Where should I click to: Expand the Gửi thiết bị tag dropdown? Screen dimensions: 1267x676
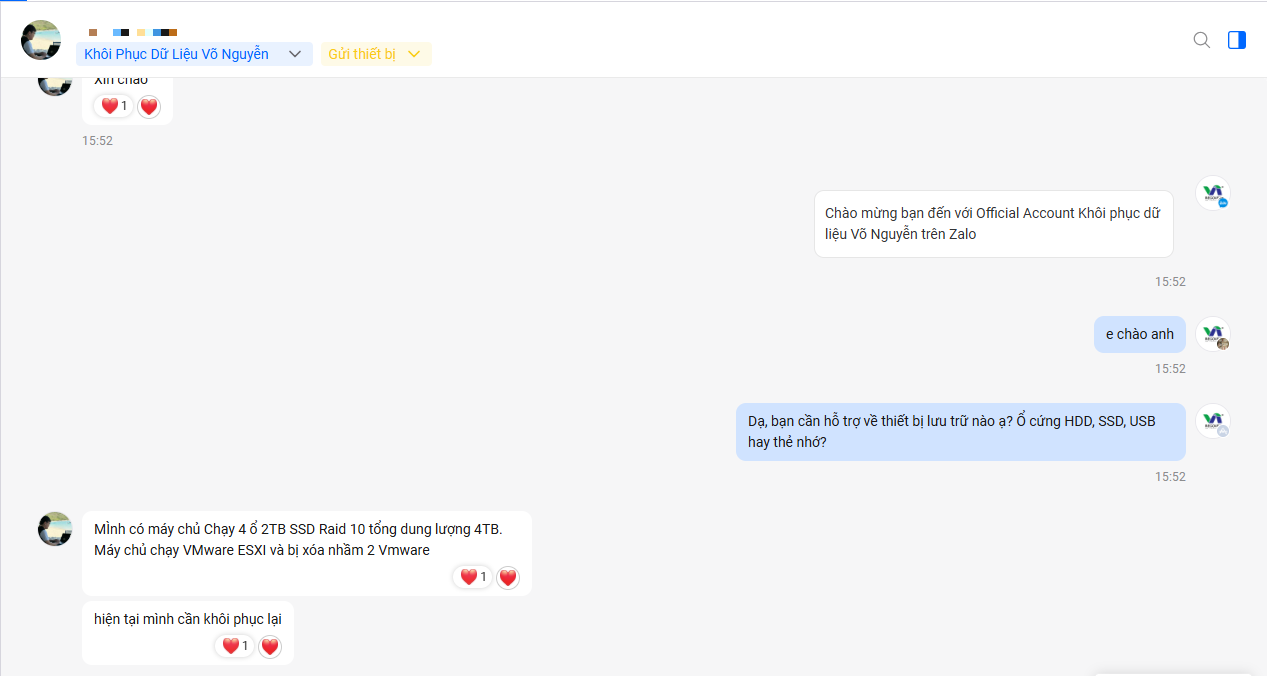pyautogui.click(x=415, y=54)
